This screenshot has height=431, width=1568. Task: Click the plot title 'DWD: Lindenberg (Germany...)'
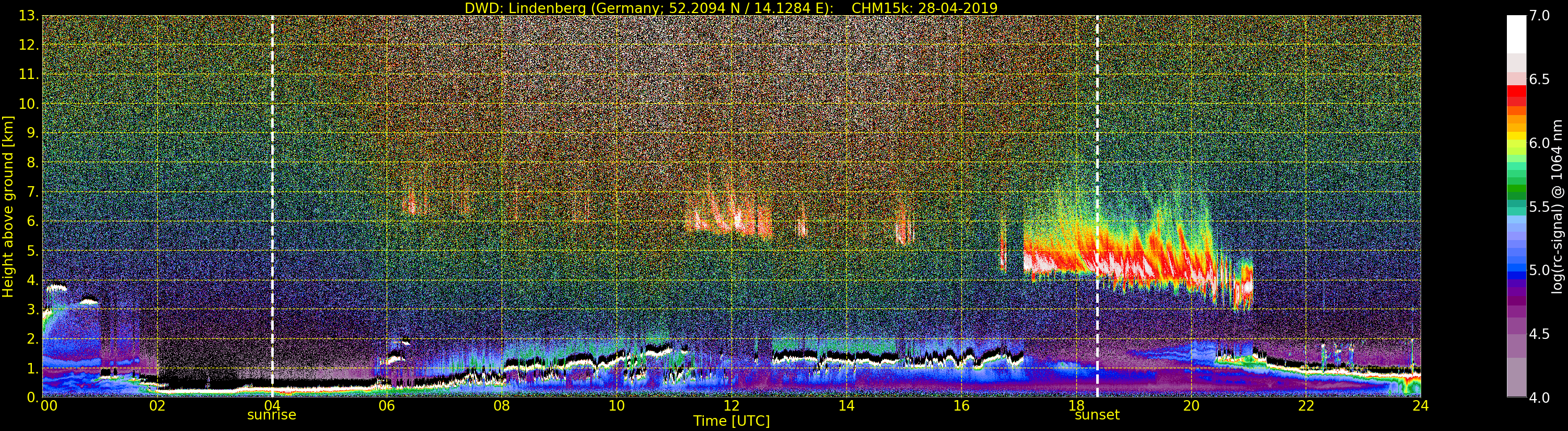(731, 8)
